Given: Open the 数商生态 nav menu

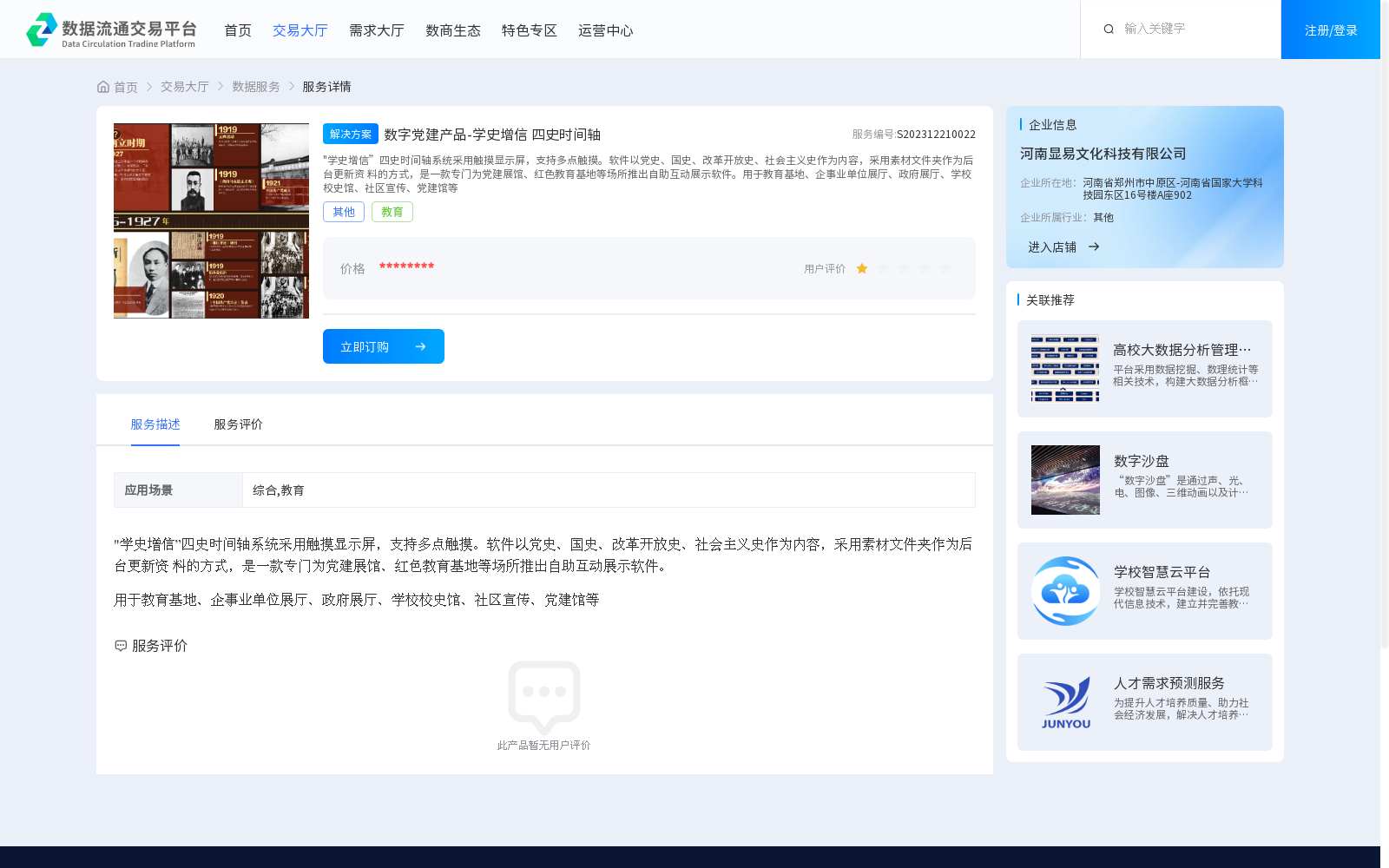Looking at the screenshot, I should tap(453, 30).
